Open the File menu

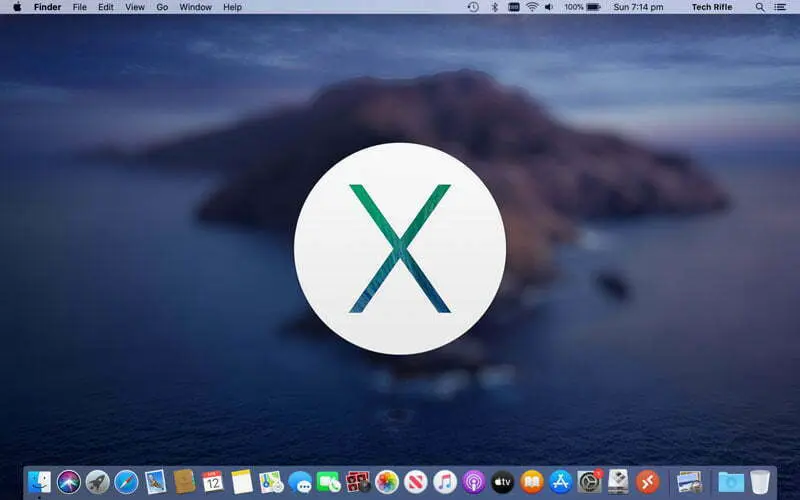pyautogui.click(x=80, y=7)
